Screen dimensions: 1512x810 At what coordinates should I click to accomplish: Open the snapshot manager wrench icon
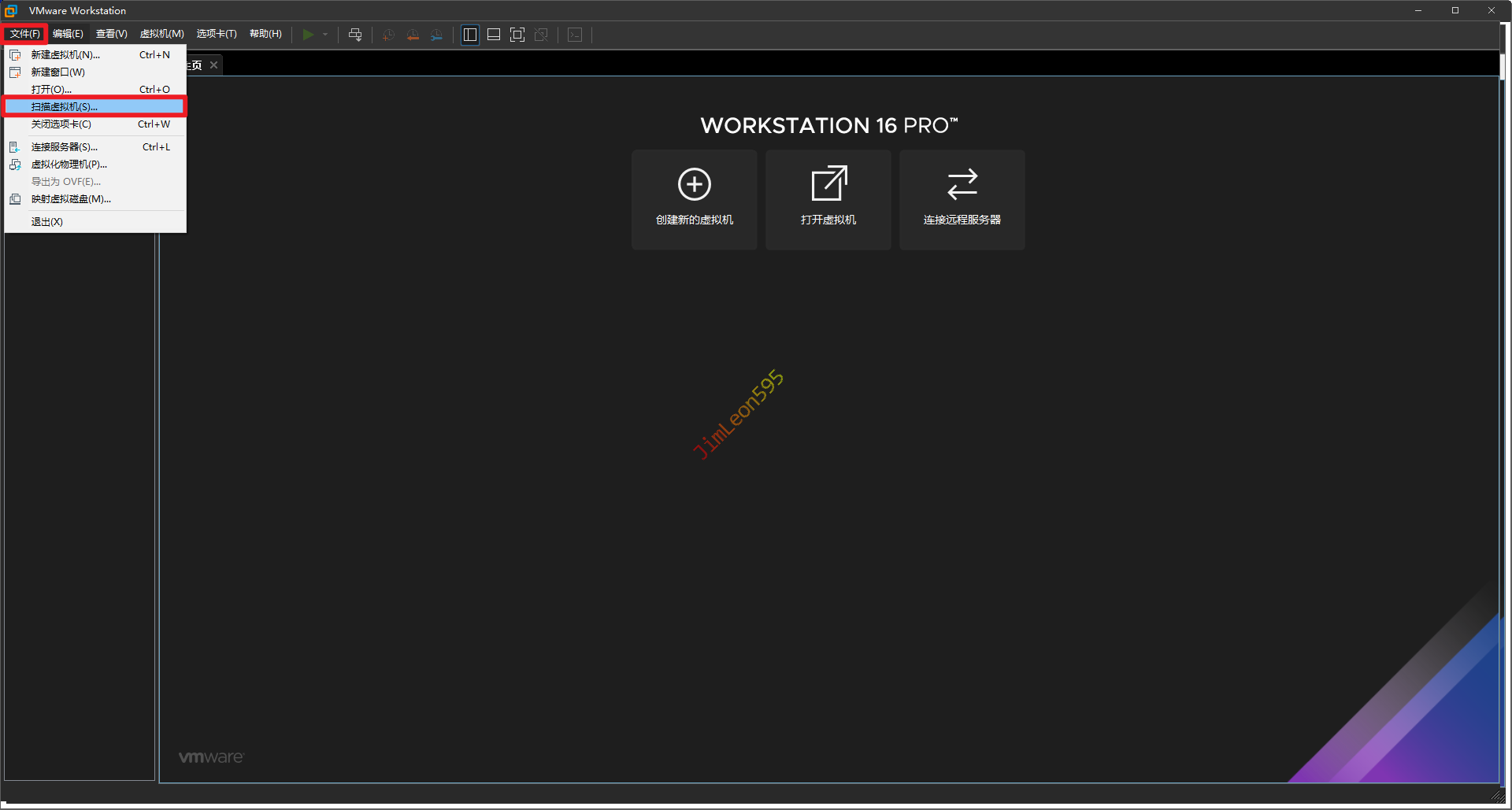coord(436,35)
